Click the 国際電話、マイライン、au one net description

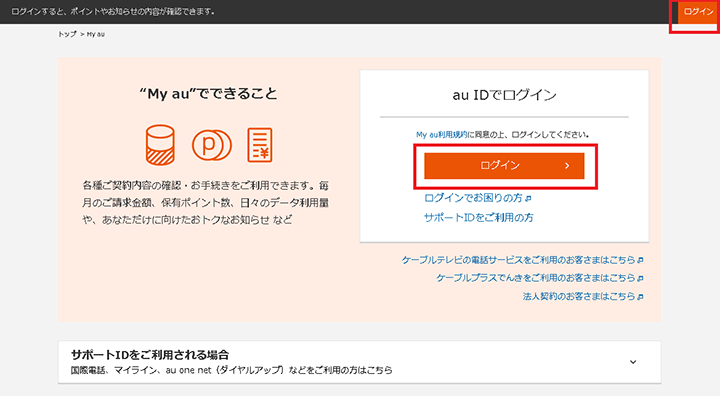(x=231, y=370)
